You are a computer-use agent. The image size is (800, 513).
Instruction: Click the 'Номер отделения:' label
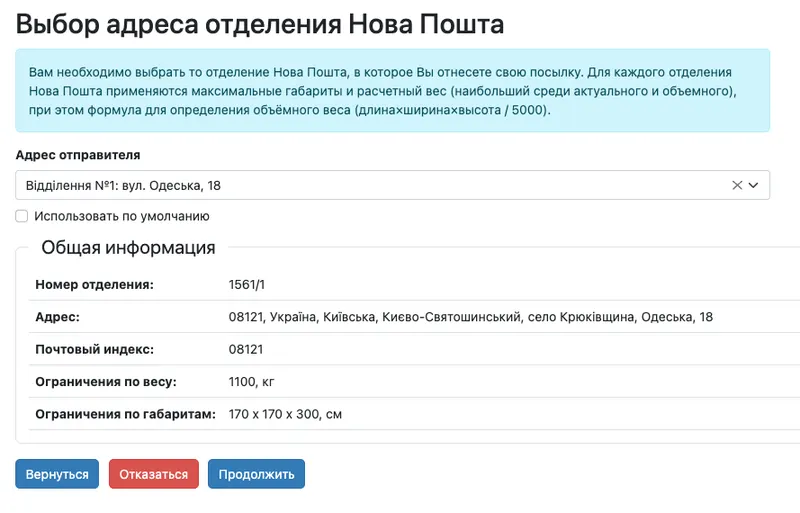point(94,284)
